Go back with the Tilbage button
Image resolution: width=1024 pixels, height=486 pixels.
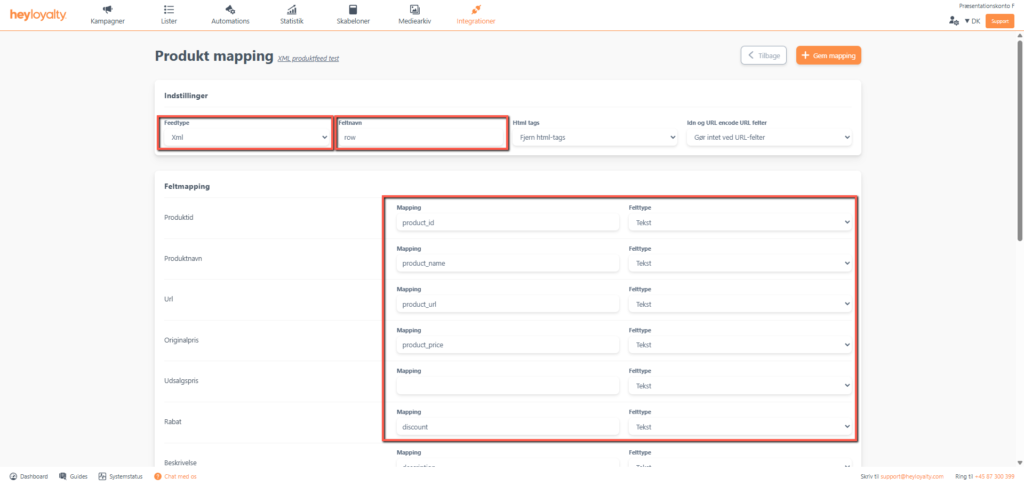763,56
